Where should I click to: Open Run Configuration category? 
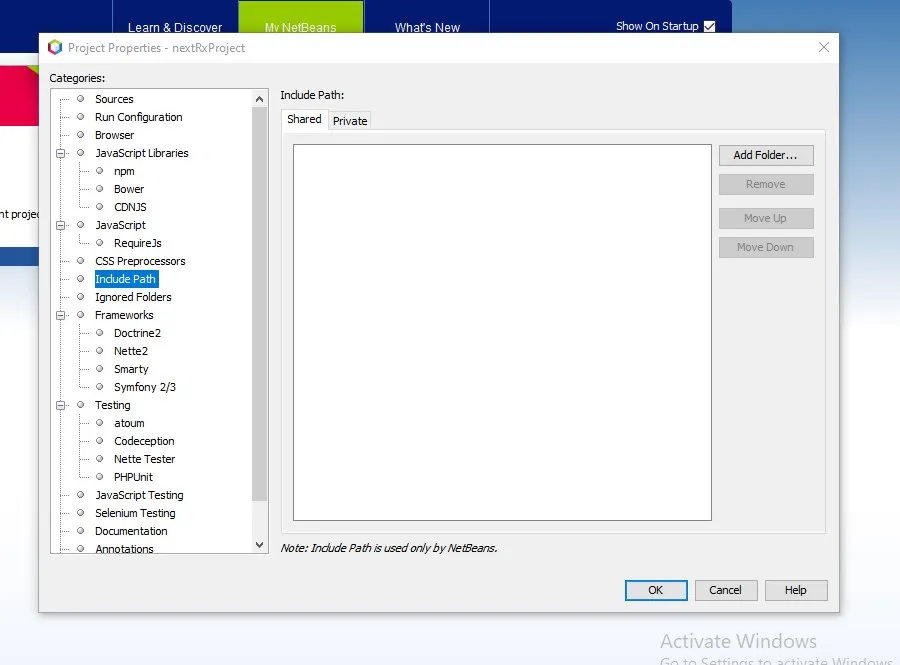point(138,117)
